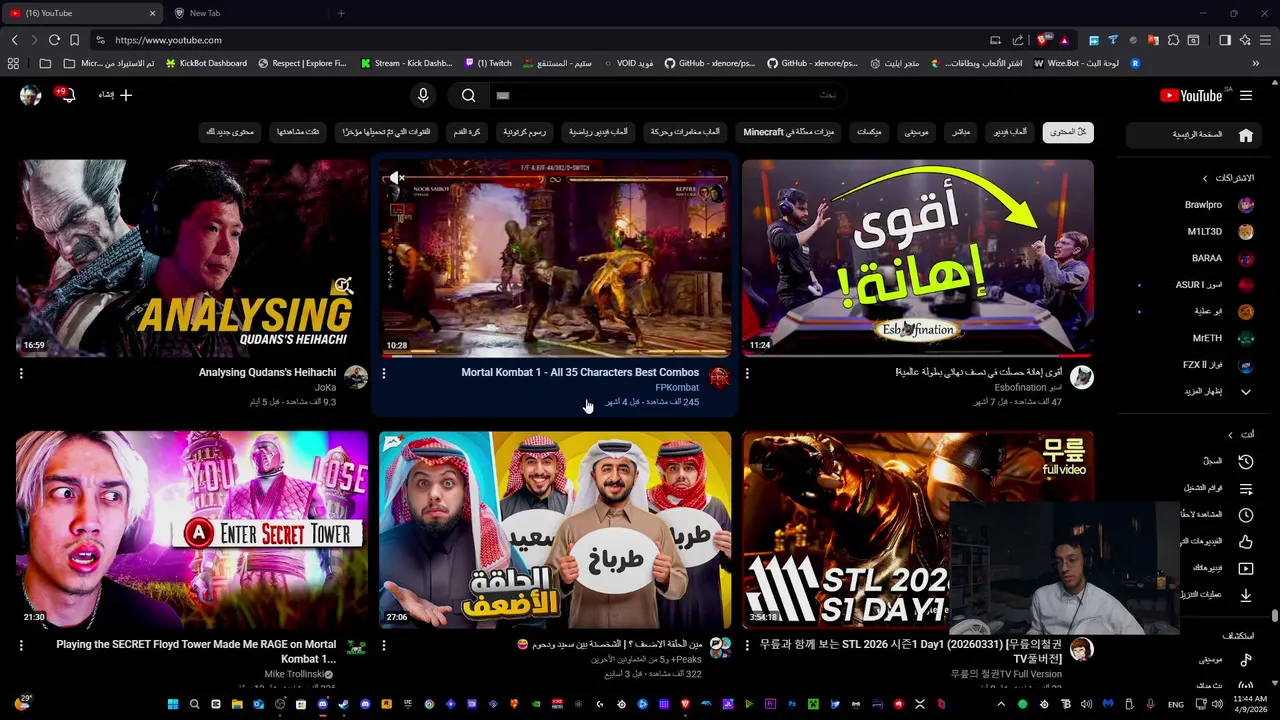Click the search magnifier button
The width and height of the screenshot is (1280, 720).
coord(468,95)
